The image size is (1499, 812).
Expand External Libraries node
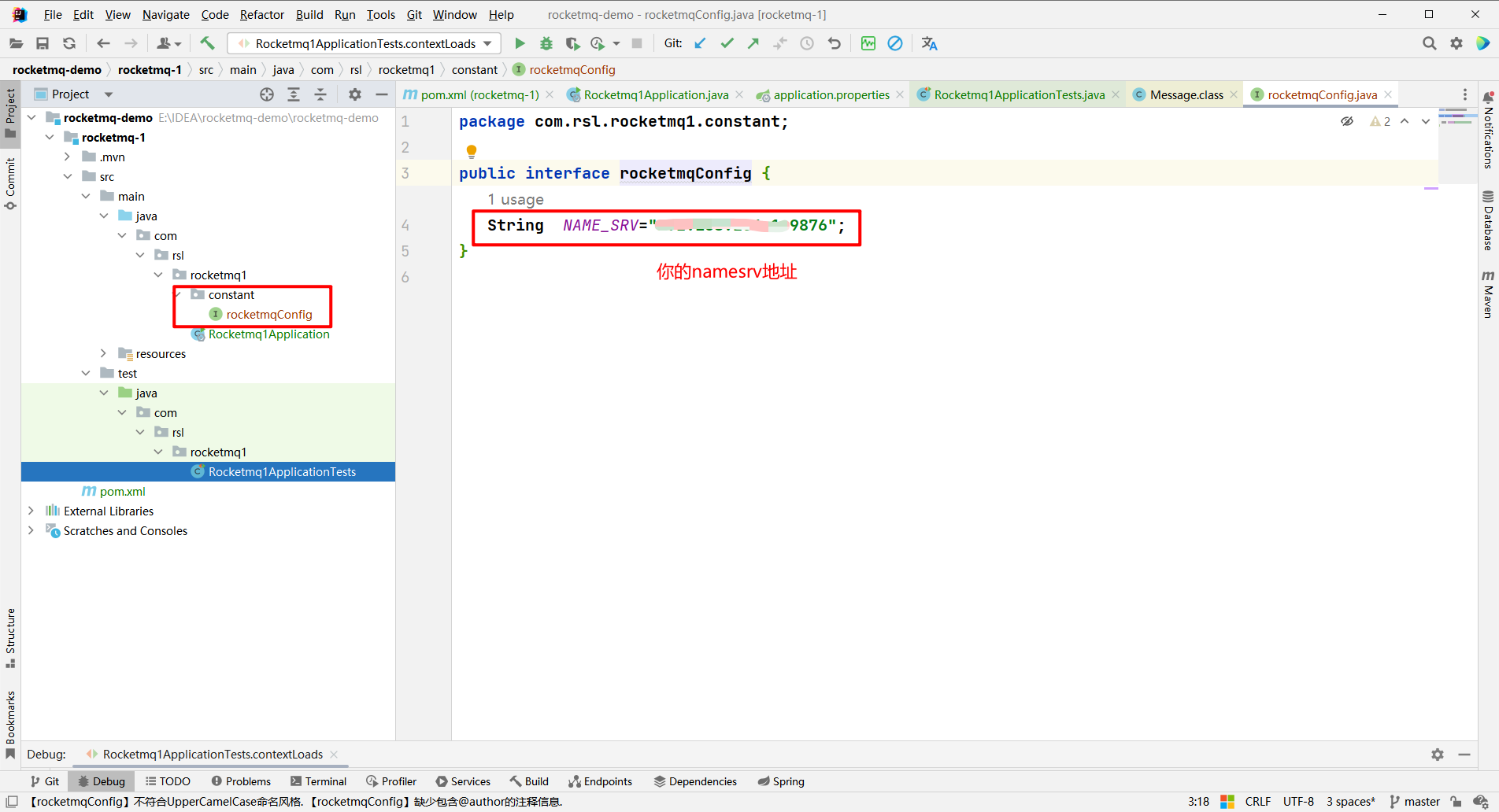pos(31,511)
